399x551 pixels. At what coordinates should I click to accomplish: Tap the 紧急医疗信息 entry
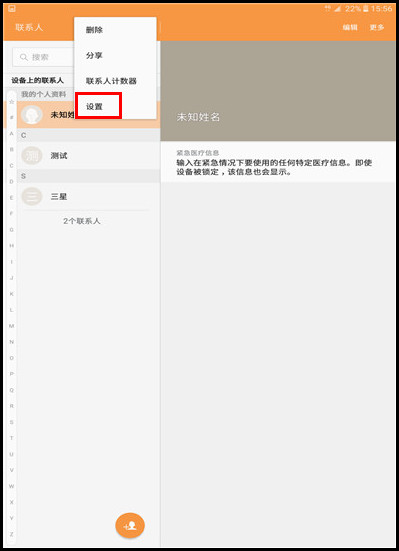(x=278, y=162)
